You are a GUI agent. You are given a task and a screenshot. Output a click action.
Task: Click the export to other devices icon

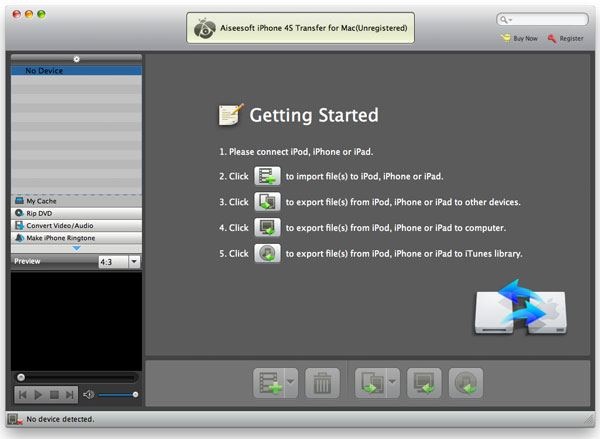click(370, 383)
